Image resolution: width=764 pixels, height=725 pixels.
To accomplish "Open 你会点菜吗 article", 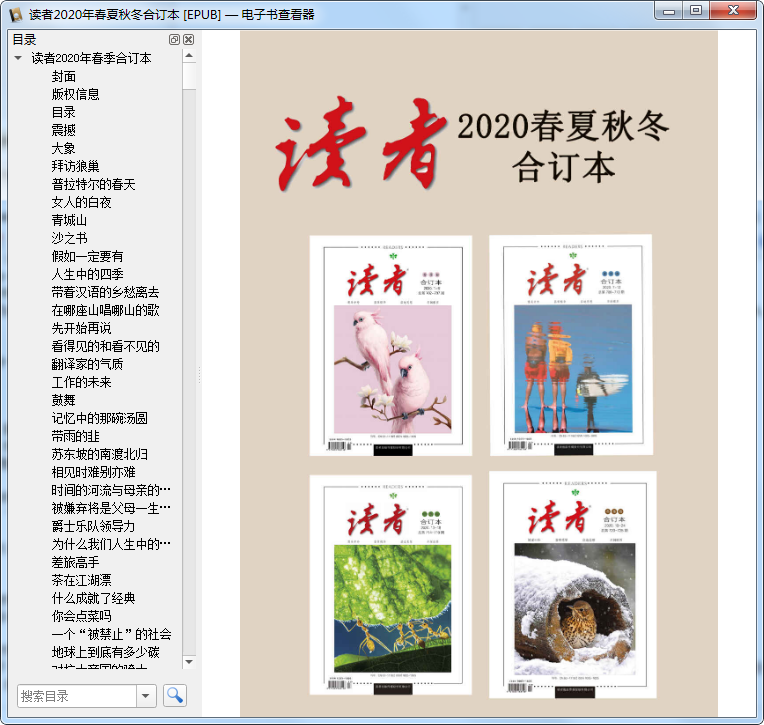I will [x=81, y=616].
